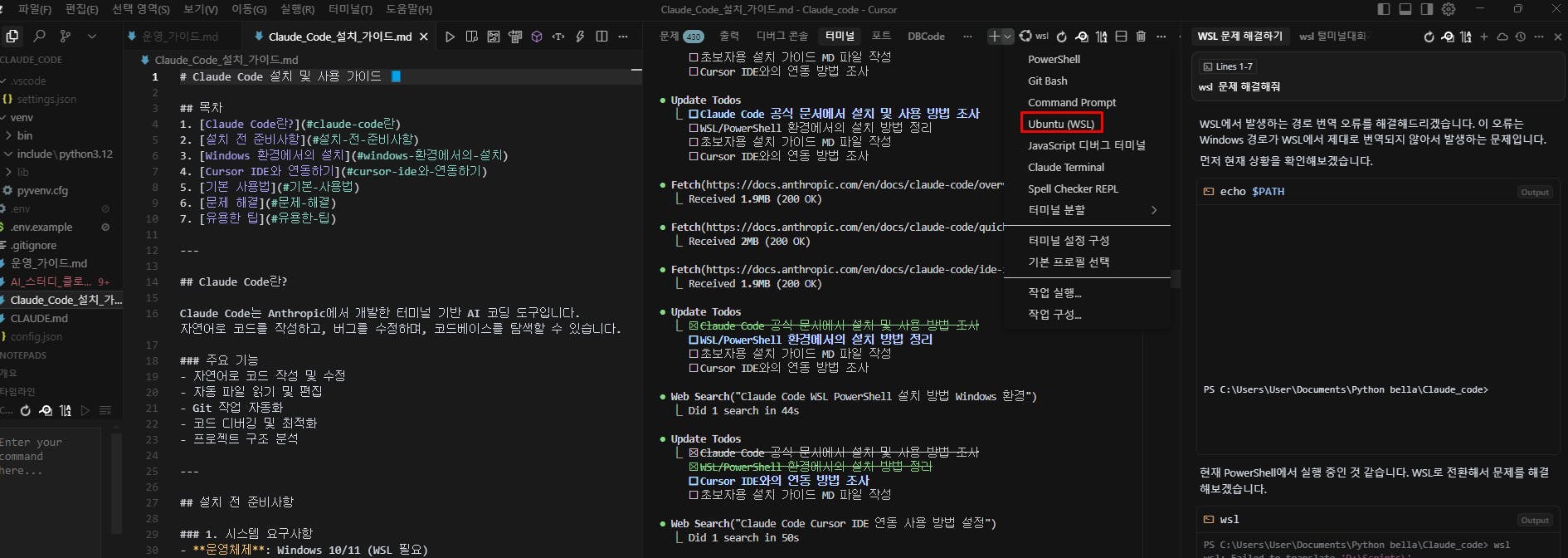This screenshot has width=1568, height=558.
Task: Click Lines 1-7 context chip
Action: click(x=1228, y=66)
